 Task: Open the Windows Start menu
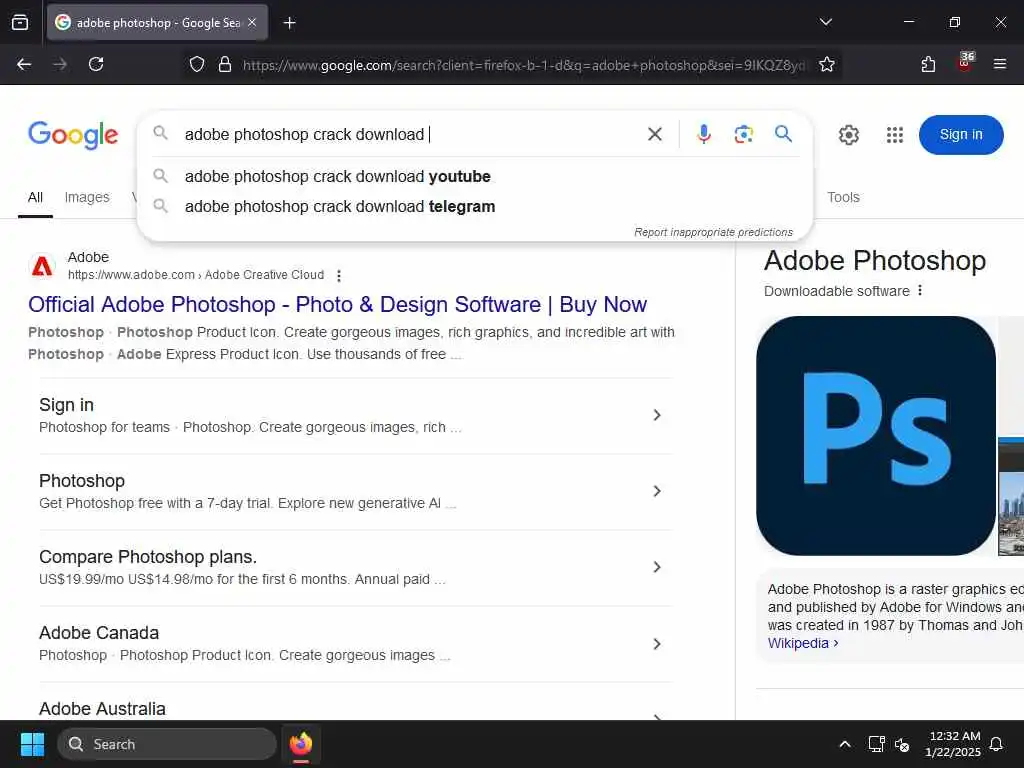(x=32, y=744)
